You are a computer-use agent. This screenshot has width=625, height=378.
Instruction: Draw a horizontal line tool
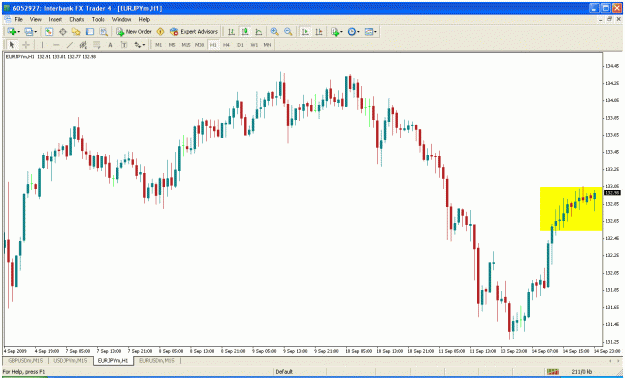pyautogui.click(x=56, y=45)
